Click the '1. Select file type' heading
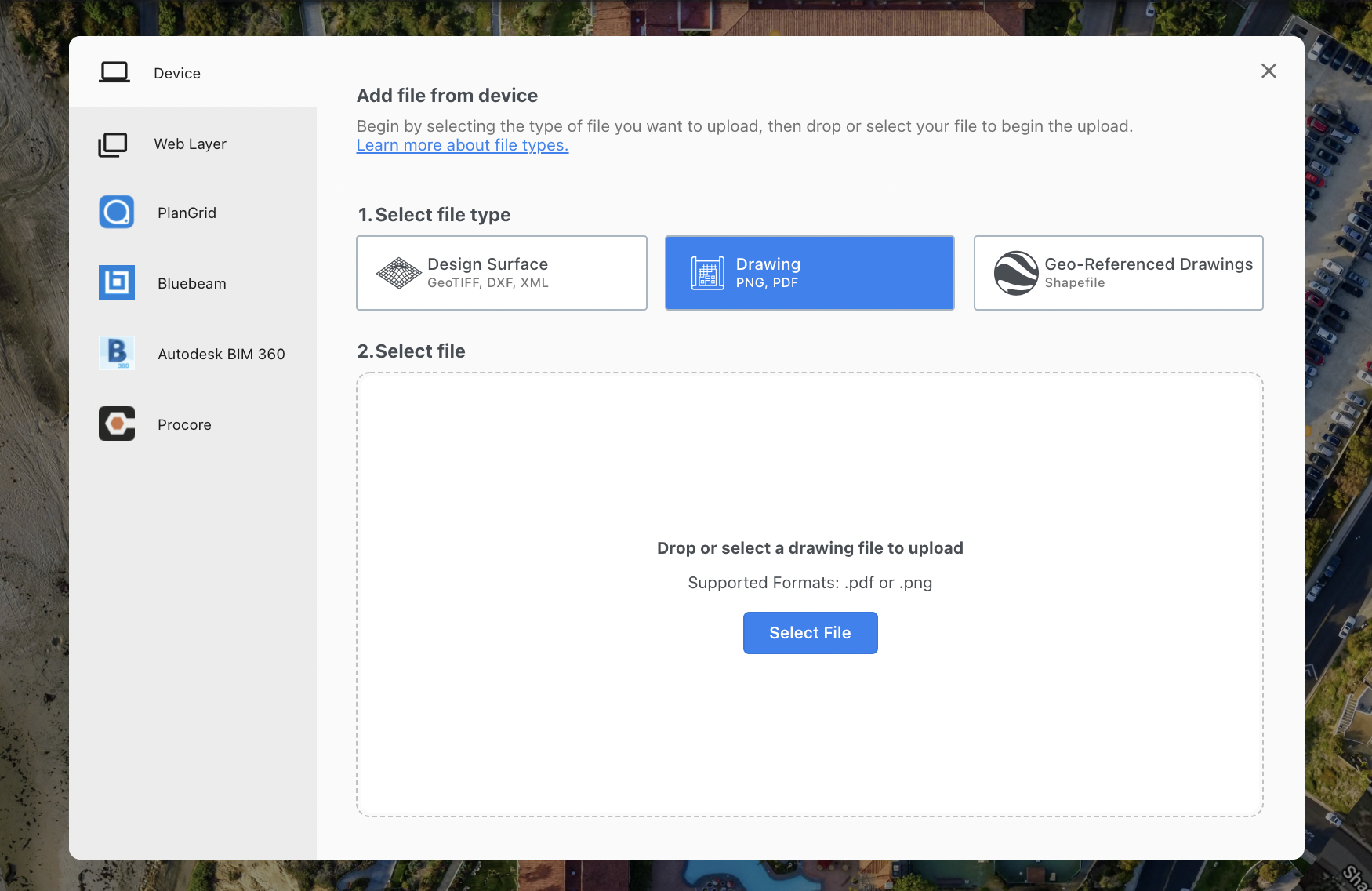This screenshot has width=1372, height=891. tap(434, 215)
